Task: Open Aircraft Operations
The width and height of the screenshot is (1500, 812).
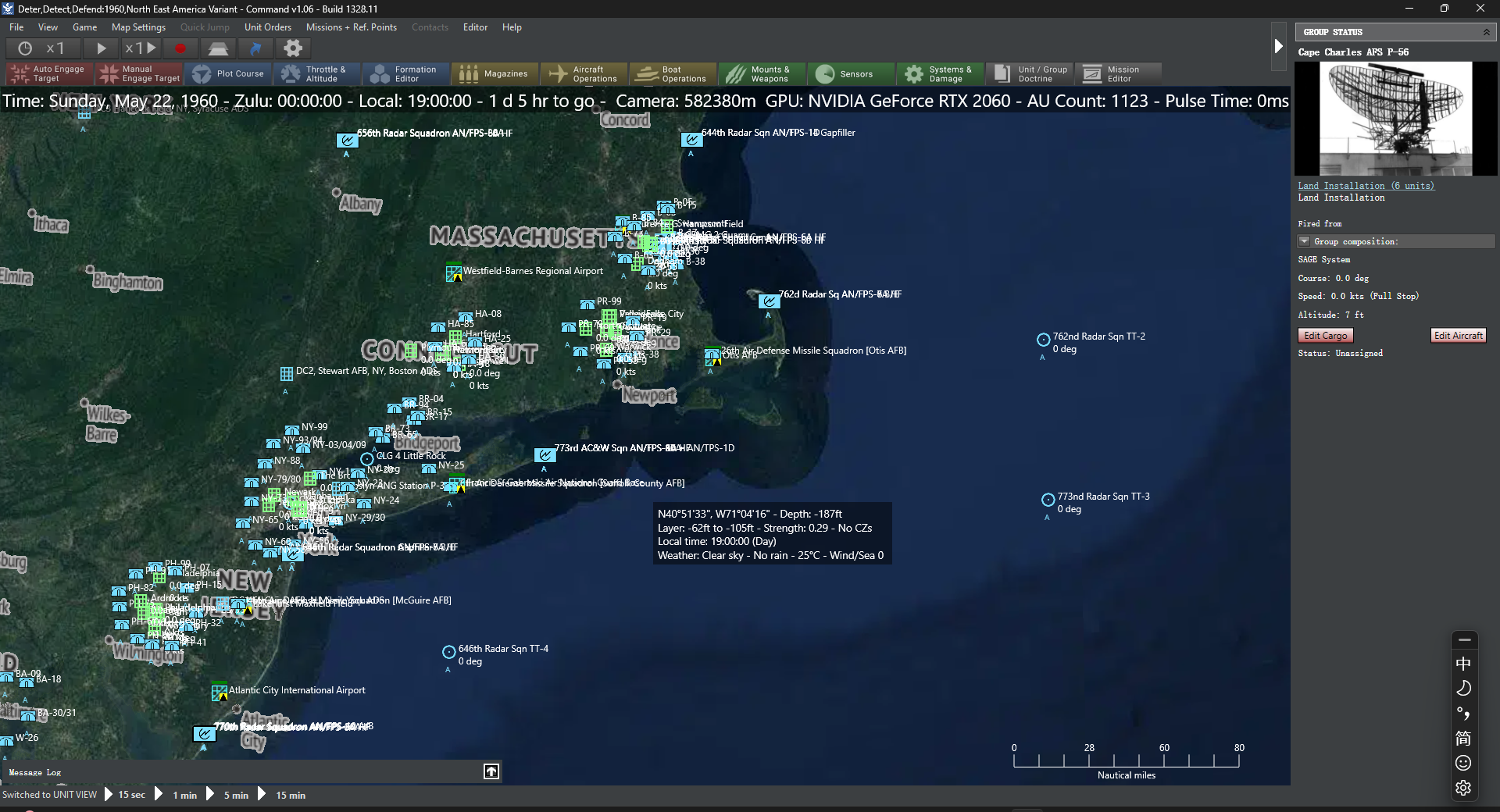Action: pos(584,74)
